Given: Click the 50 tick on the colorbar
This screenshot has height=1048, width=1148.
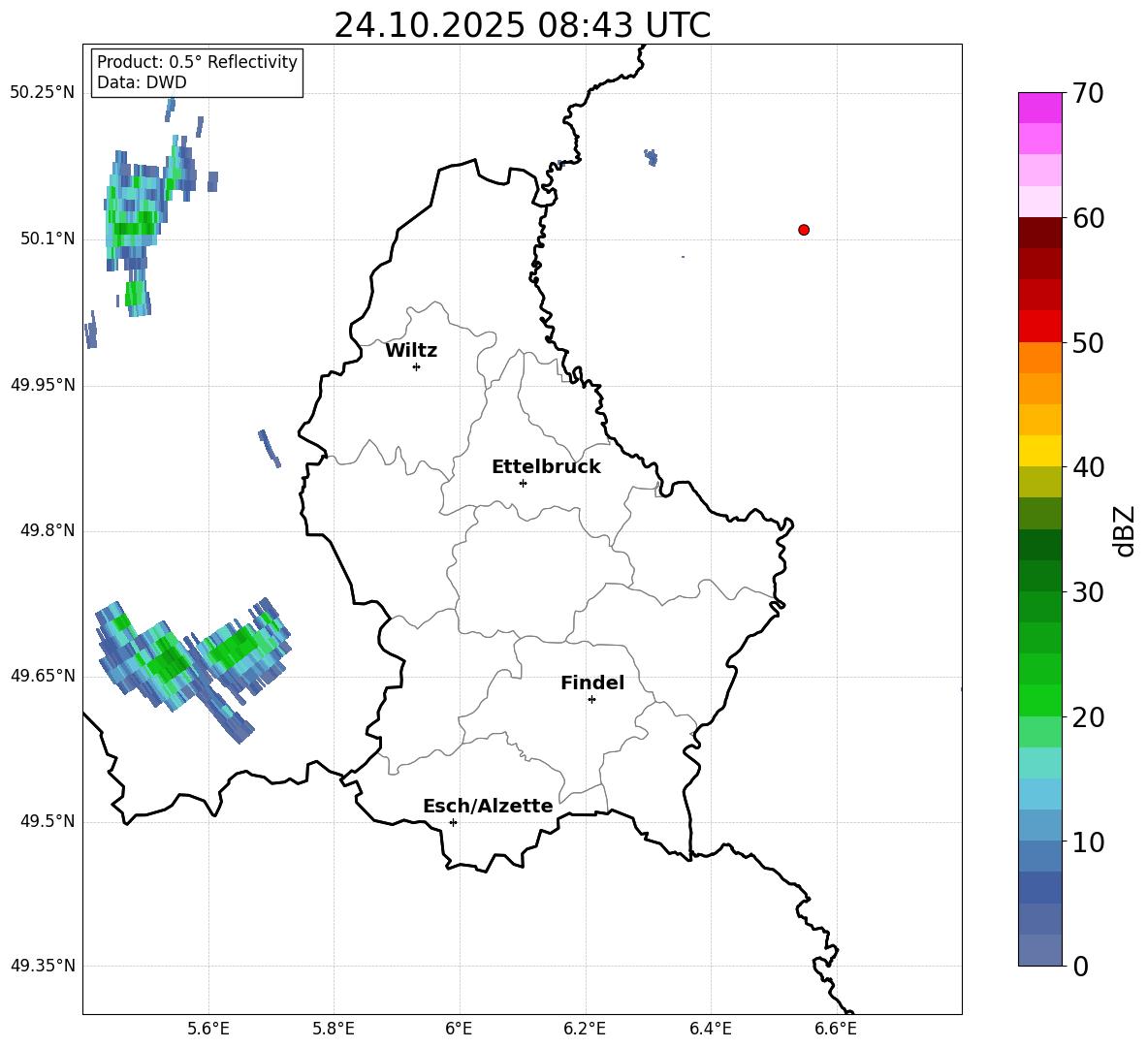Looking at the screenshot, I should coord(1089,342).
